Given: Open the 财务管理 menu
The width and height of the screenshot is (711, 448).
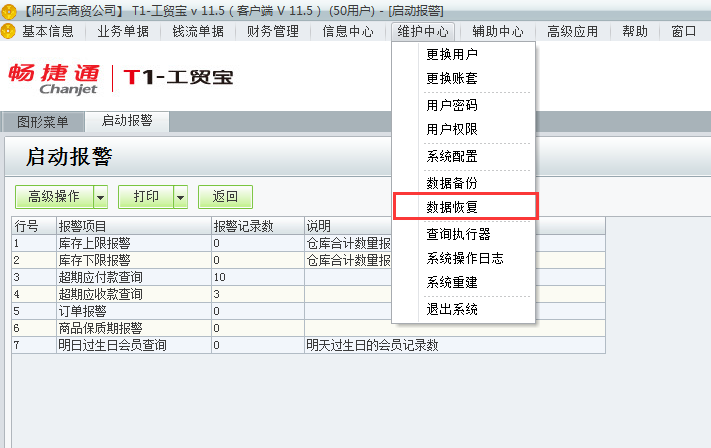Looking at the screenshot, I should 272,31.
